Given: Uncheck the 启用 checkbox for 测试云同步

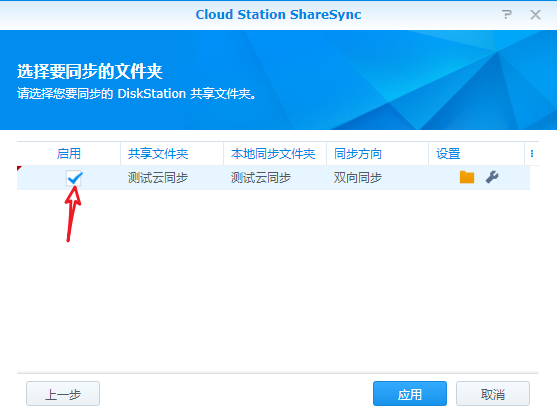Looking at the screenshot, I should (74, 178).
